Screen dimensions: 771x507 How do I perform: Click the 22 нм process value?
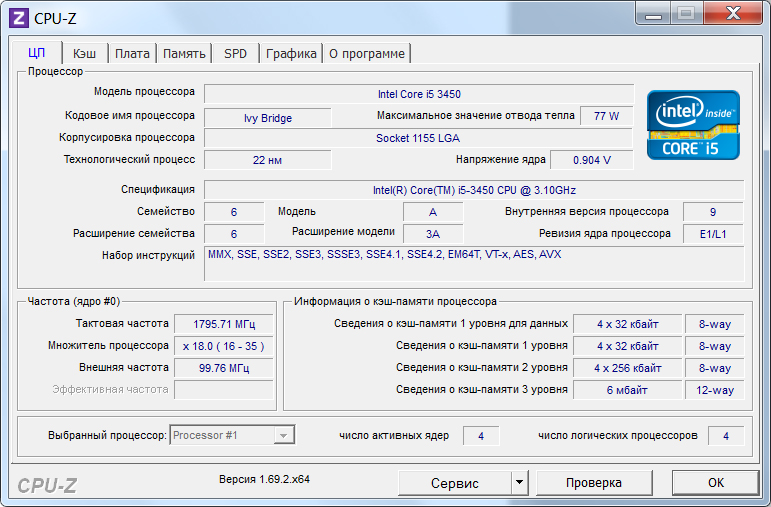[267, 160]
